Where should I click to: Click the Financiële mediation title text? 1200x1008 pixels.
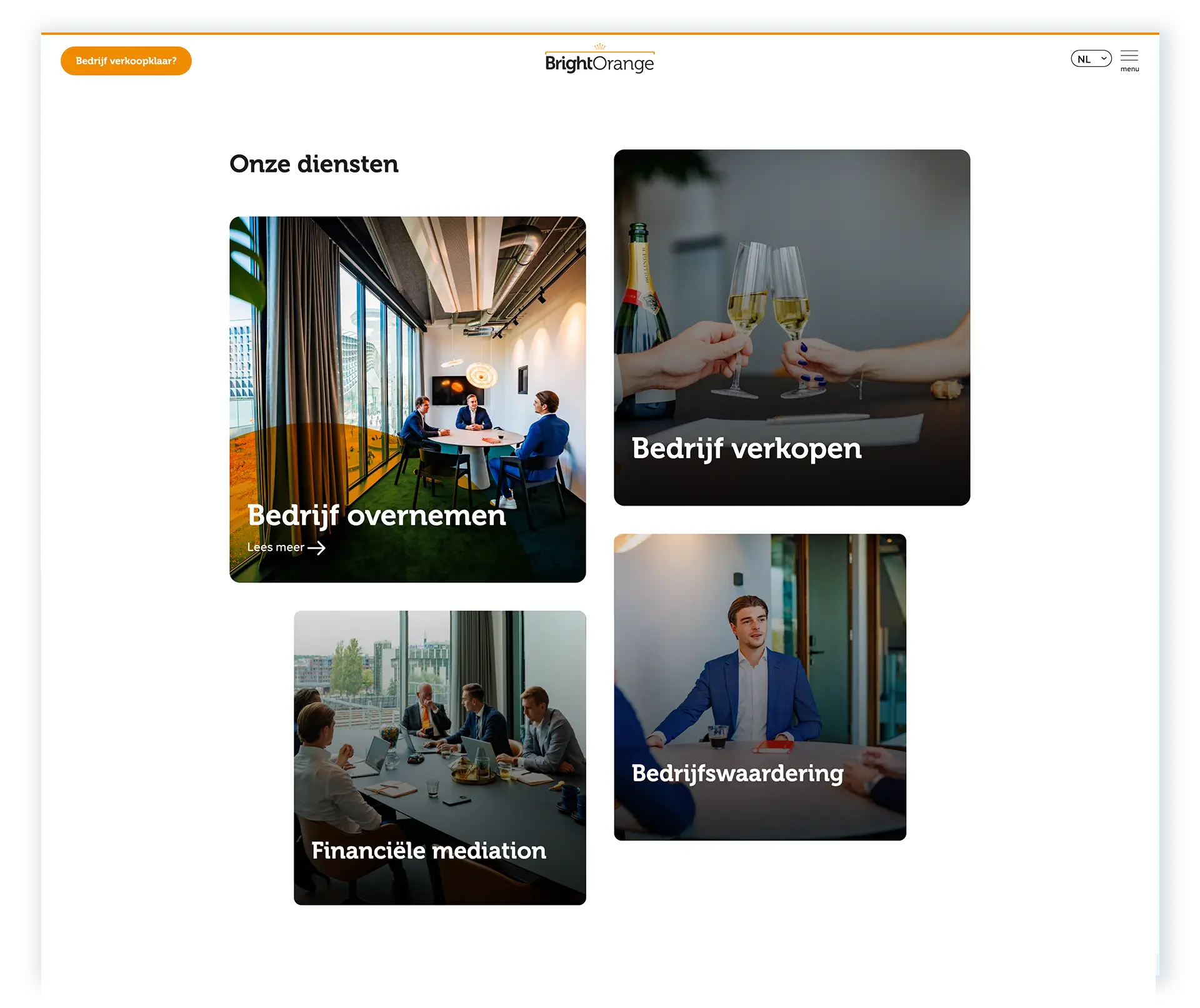pyautogui.click(x=429, y=851)
